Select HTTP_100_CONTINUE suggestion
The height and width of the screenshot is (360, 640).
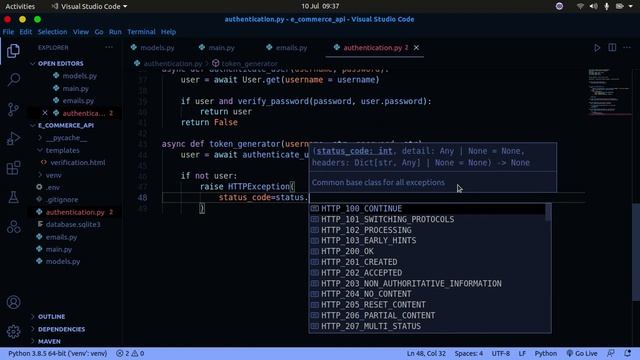(427, 209)
